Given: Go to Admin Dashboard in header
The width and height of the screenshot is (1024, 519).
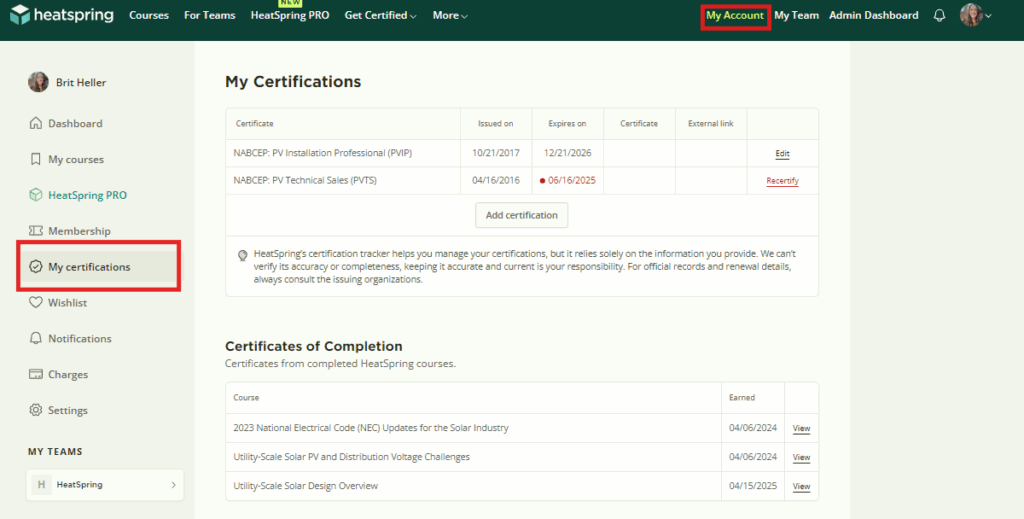Looking at the screenshot, I should [873, 16].
